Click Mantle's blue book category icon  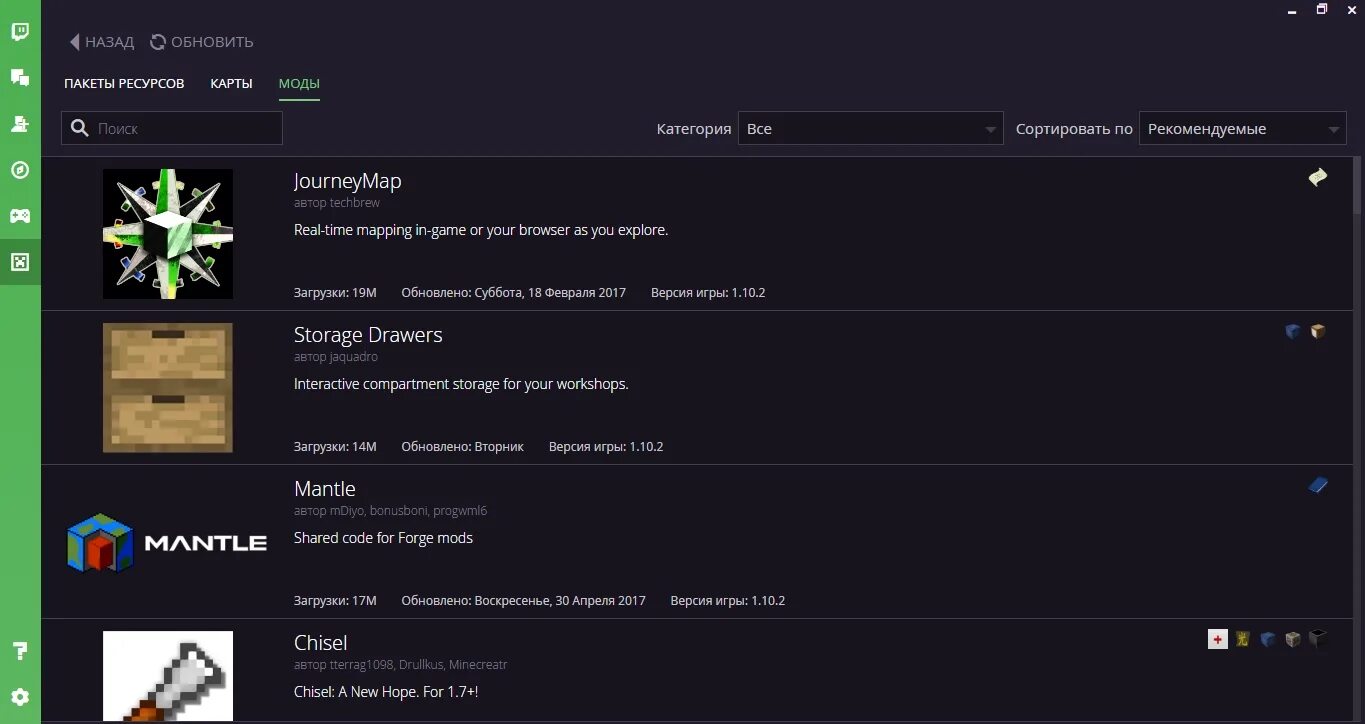click(x=1318, y=485)
